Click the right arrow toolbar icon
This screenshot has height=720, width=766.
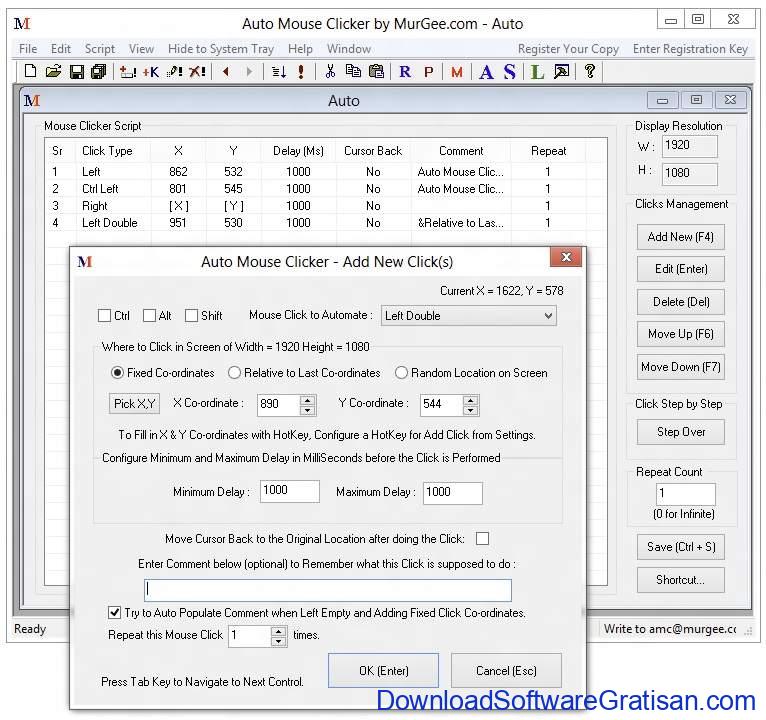coord(250,72)
